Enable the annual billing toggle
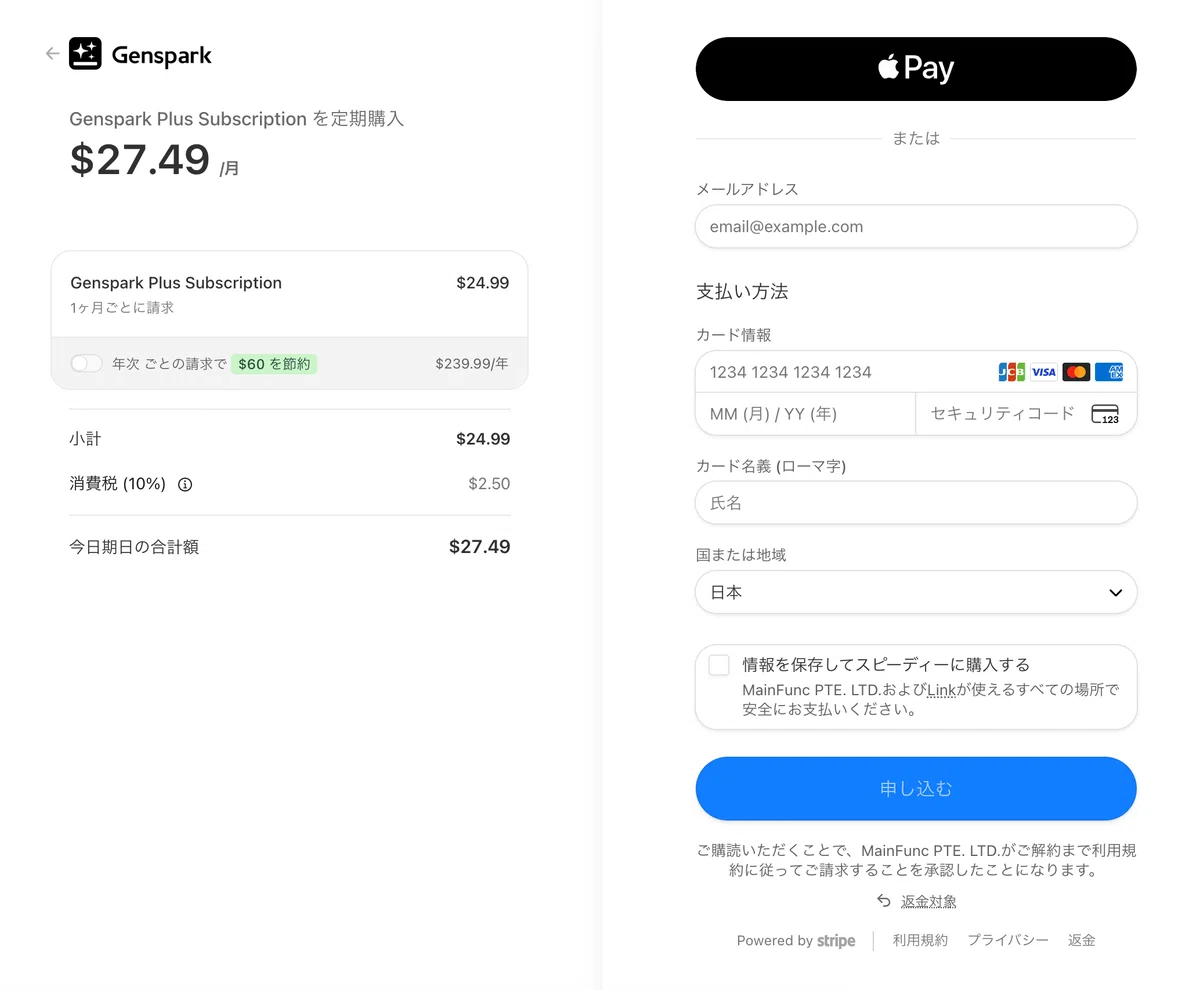Screen dimensions: 1200x990 click(x=87, y=364)
